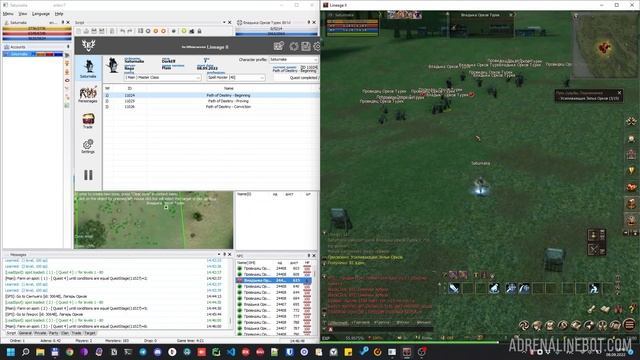Switch to the Script messages tab
The width and height of the screenshot is (640, 360).
[x=11, y=333]
